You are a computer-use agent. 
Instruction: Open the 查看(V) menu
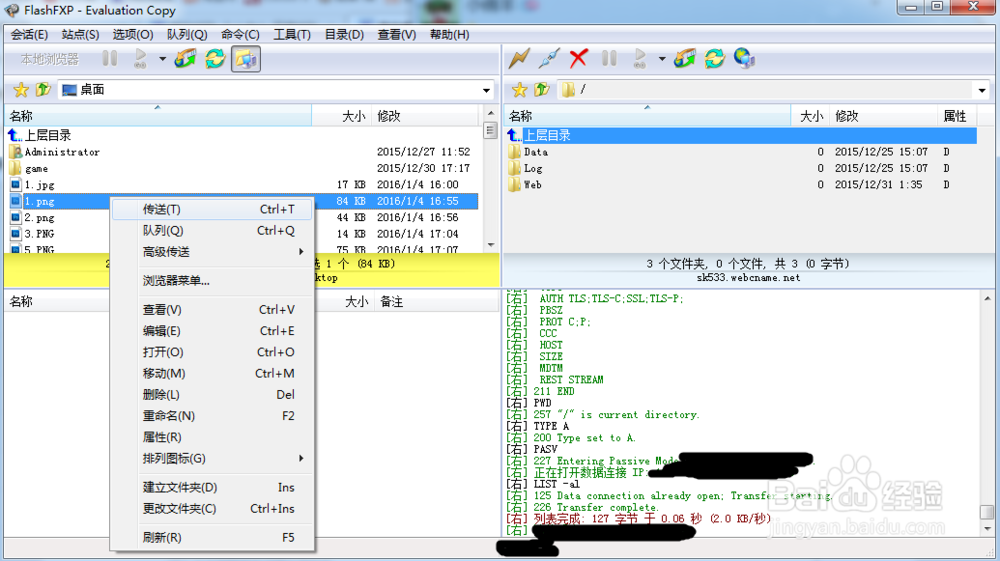point(397,34)
